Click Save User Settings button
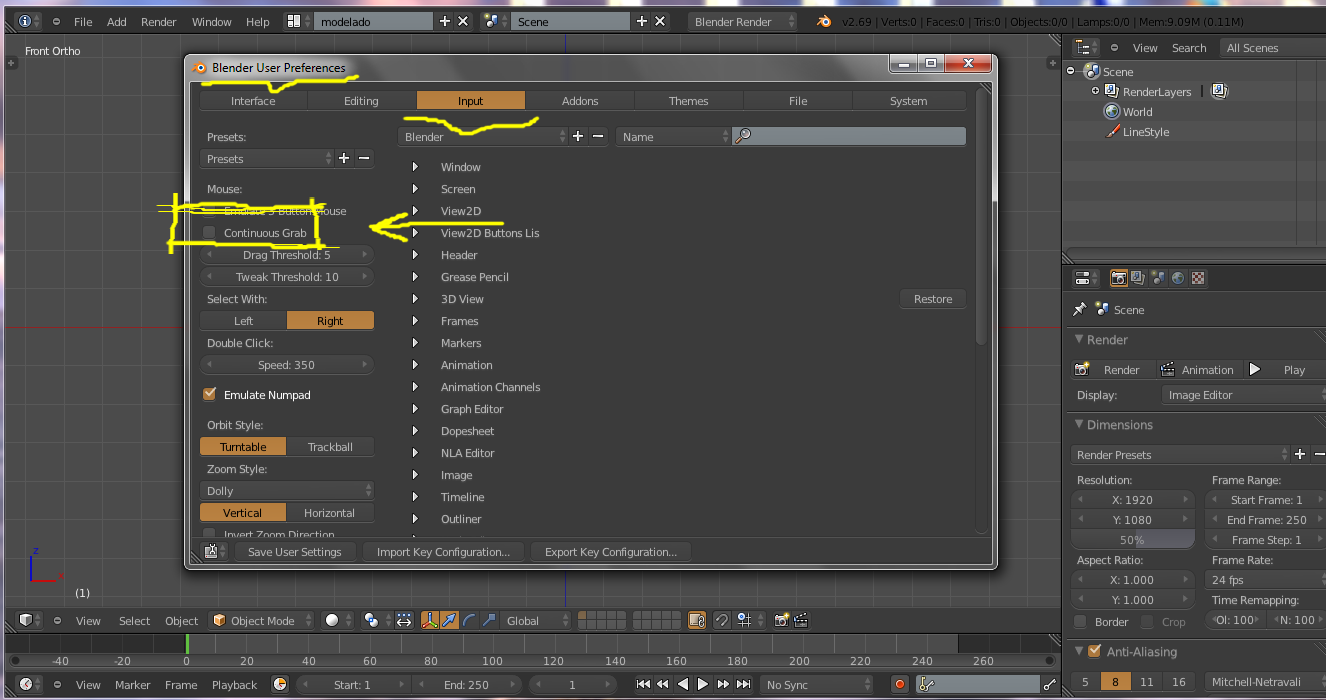 tap(294, 552)
